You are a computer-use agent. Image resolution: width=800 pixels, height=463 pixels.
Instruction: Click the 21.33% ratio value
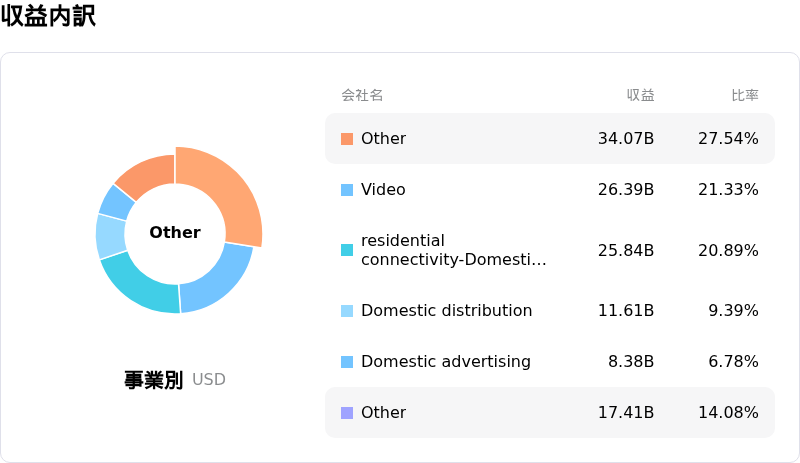[x=729, y=189]
